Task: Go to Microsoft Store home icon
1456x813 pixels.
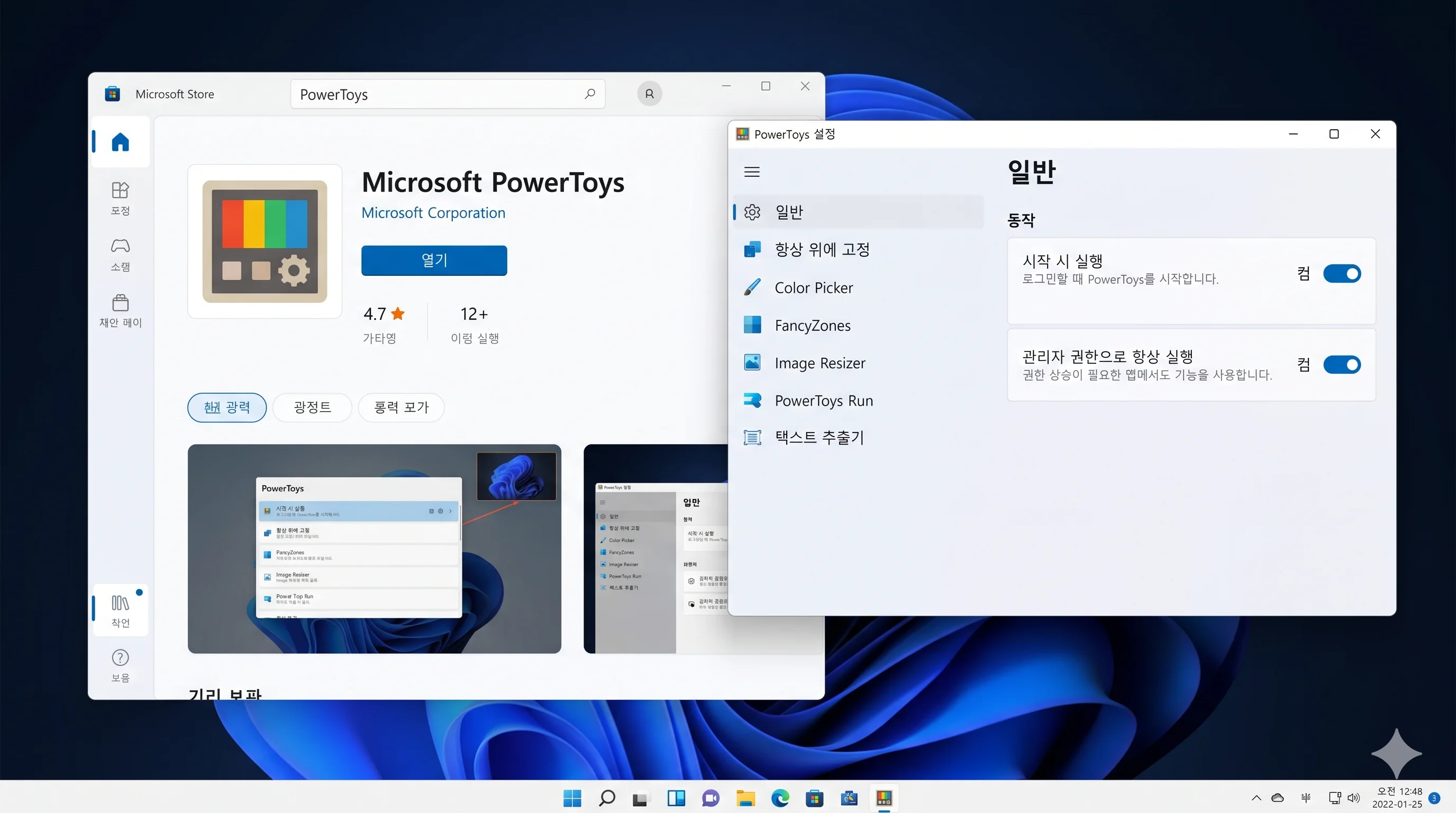Action: tap(121, 142)
